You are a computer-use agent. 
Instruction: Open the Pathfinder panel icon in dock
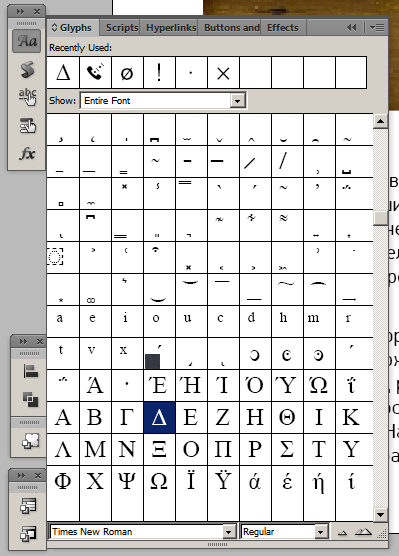(x=30, y=399)
